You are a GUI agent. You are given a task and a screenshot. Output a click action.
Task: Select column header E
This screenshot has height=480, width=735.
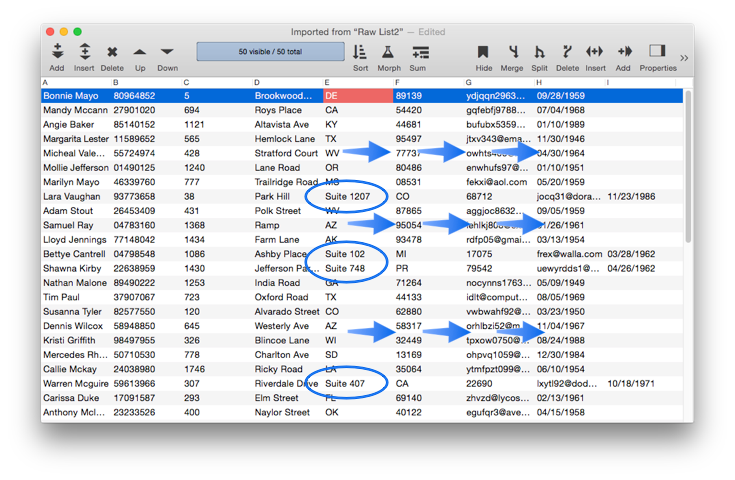(358, 82)
